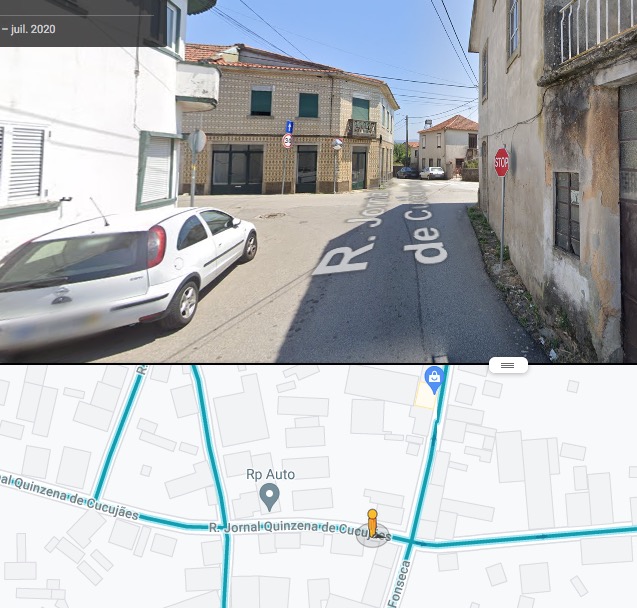Click the red STOP sign in Street View

pyautogui.click(x=501, y=162)
